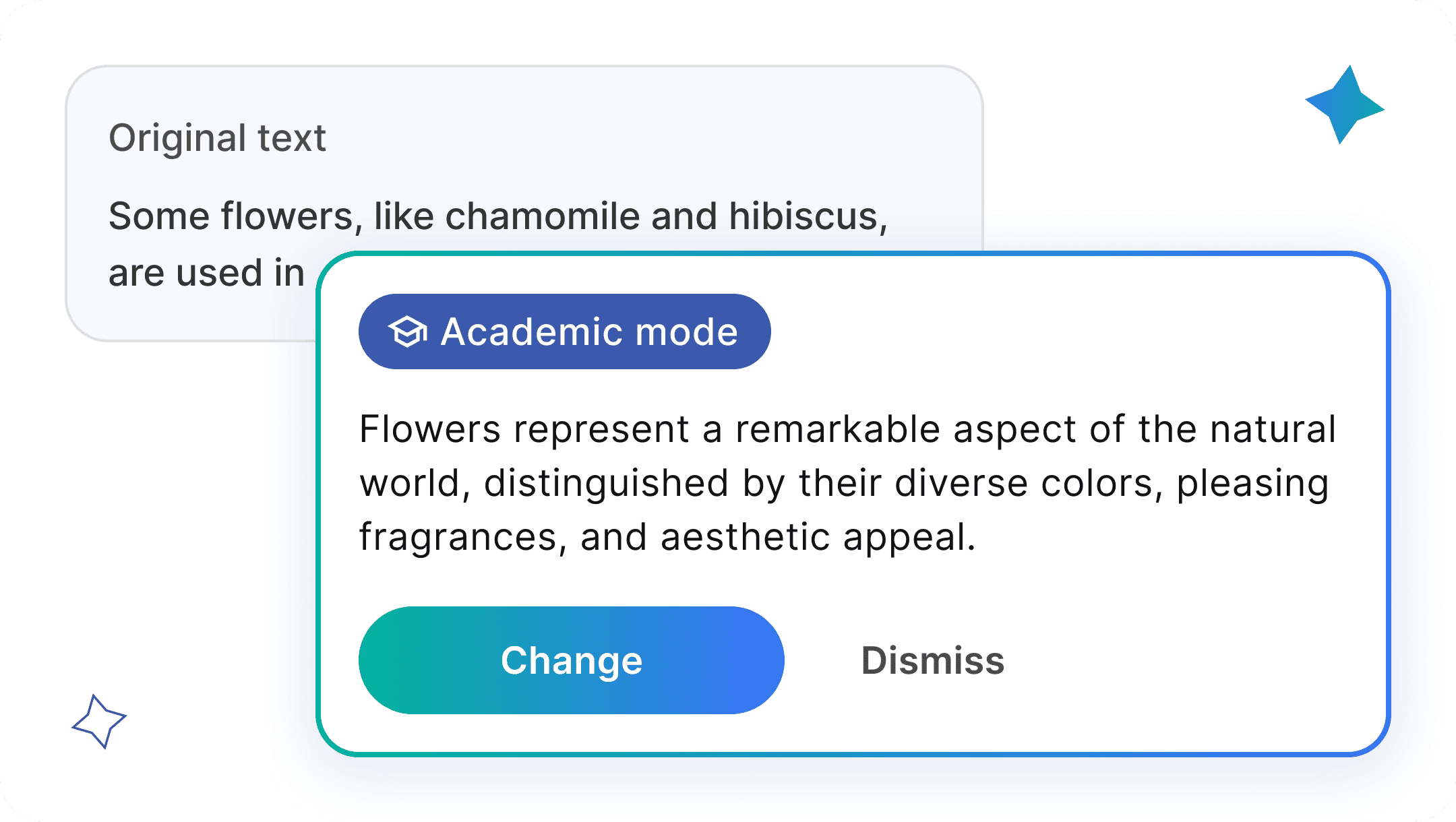
Task: Click the Original text heading
Action: [x=217, y=138]
